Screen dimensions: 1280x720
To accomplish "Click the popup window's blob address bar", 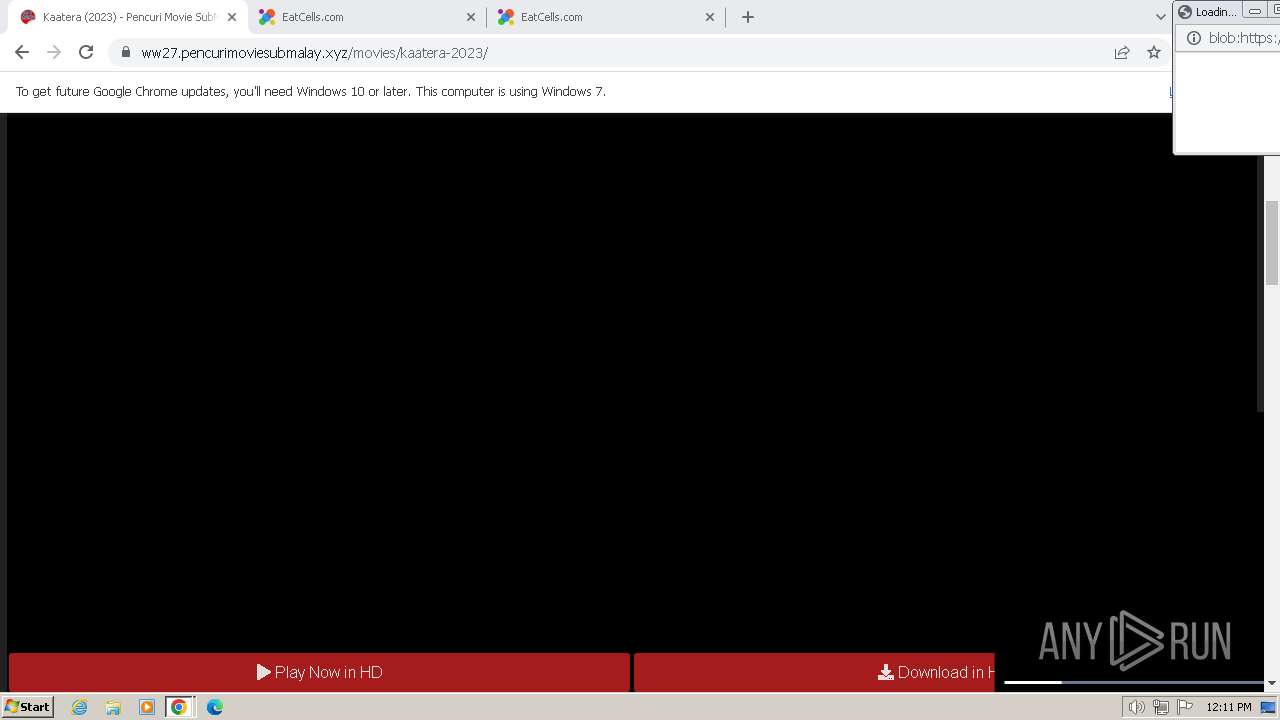I will [x=1243, y=38].
